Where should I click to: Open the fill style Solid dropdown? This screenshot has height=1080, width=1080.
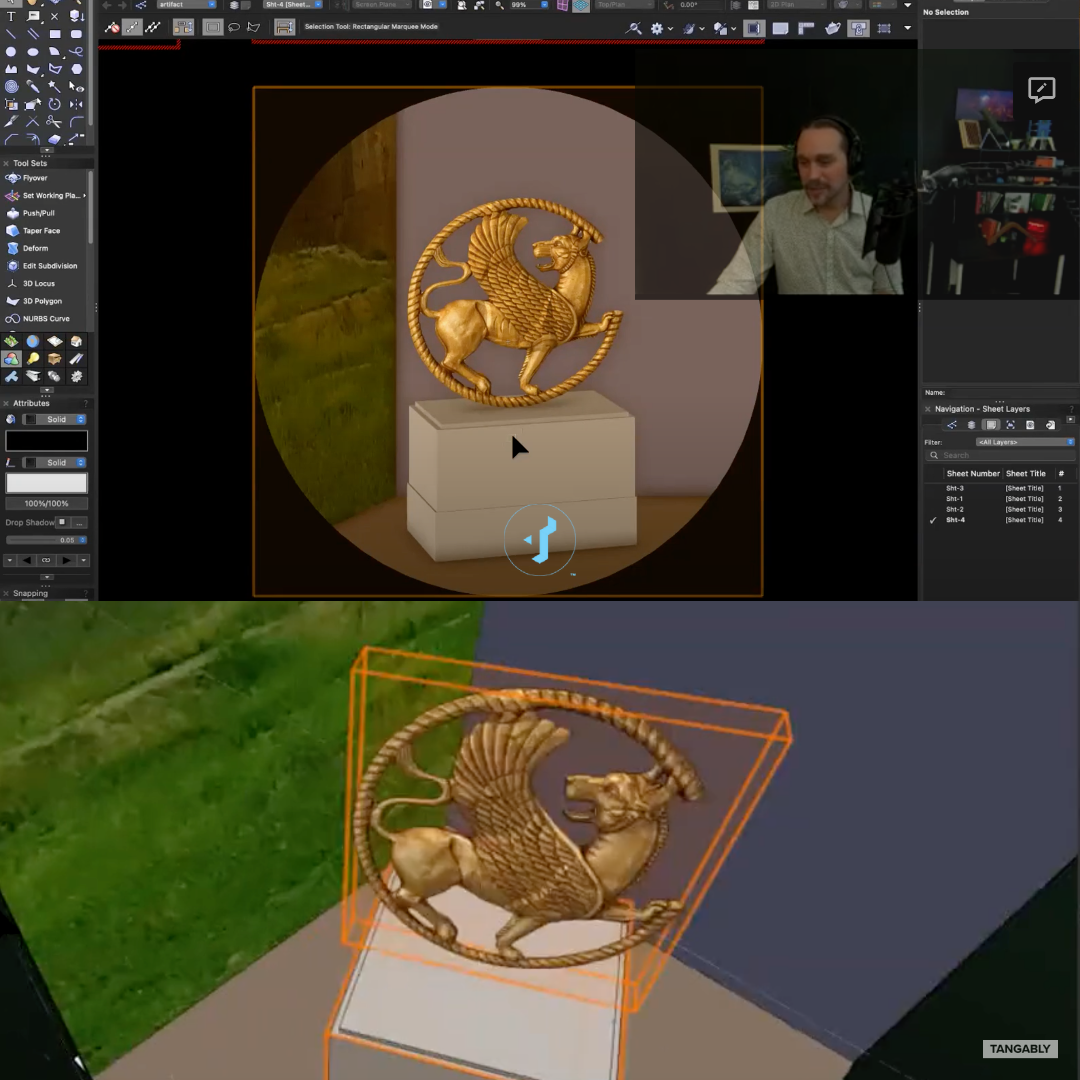tap(54, 419)
